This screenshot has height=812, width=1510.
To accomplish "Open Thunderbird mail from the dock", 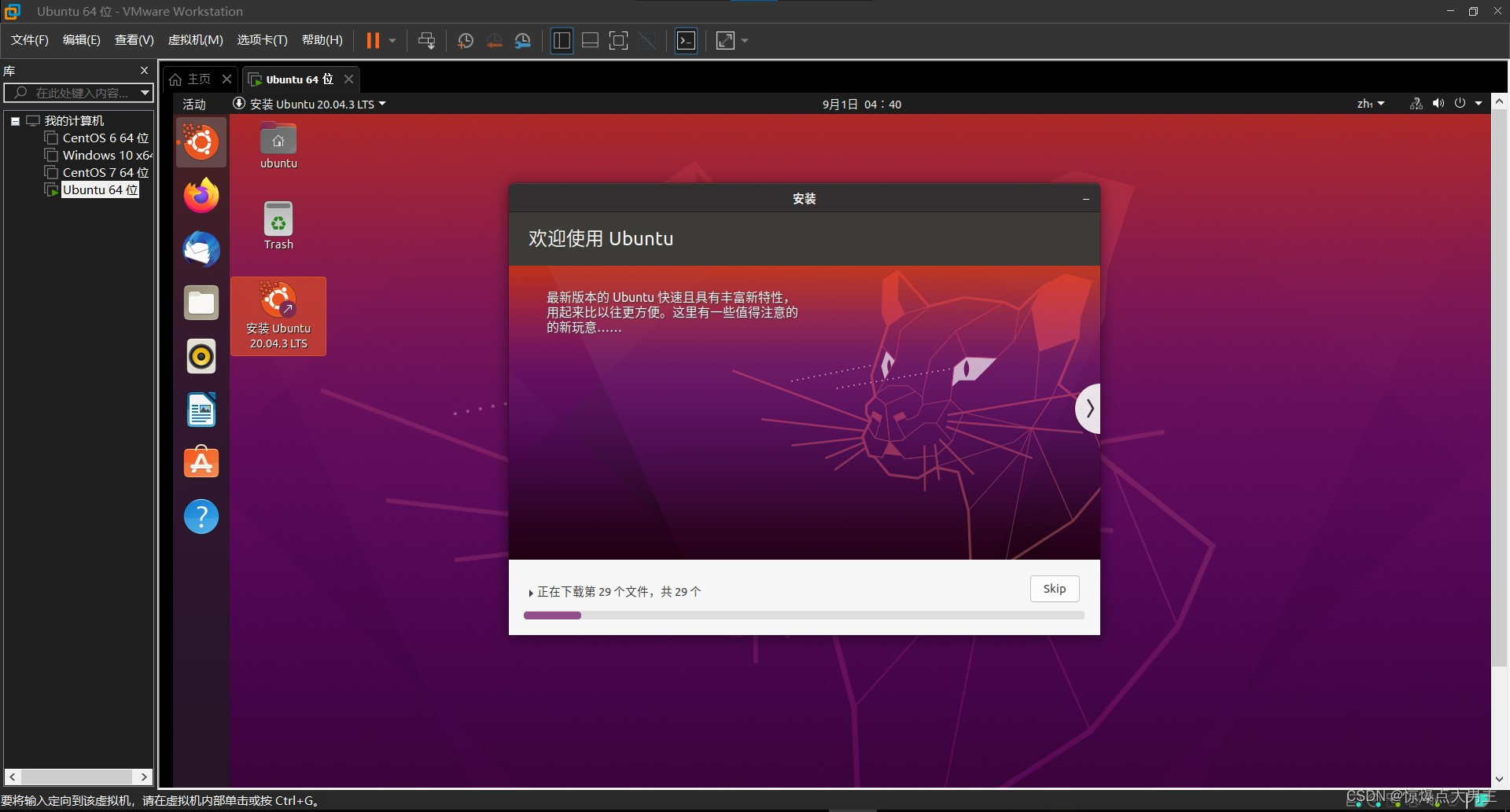I will tap(201, 249).
